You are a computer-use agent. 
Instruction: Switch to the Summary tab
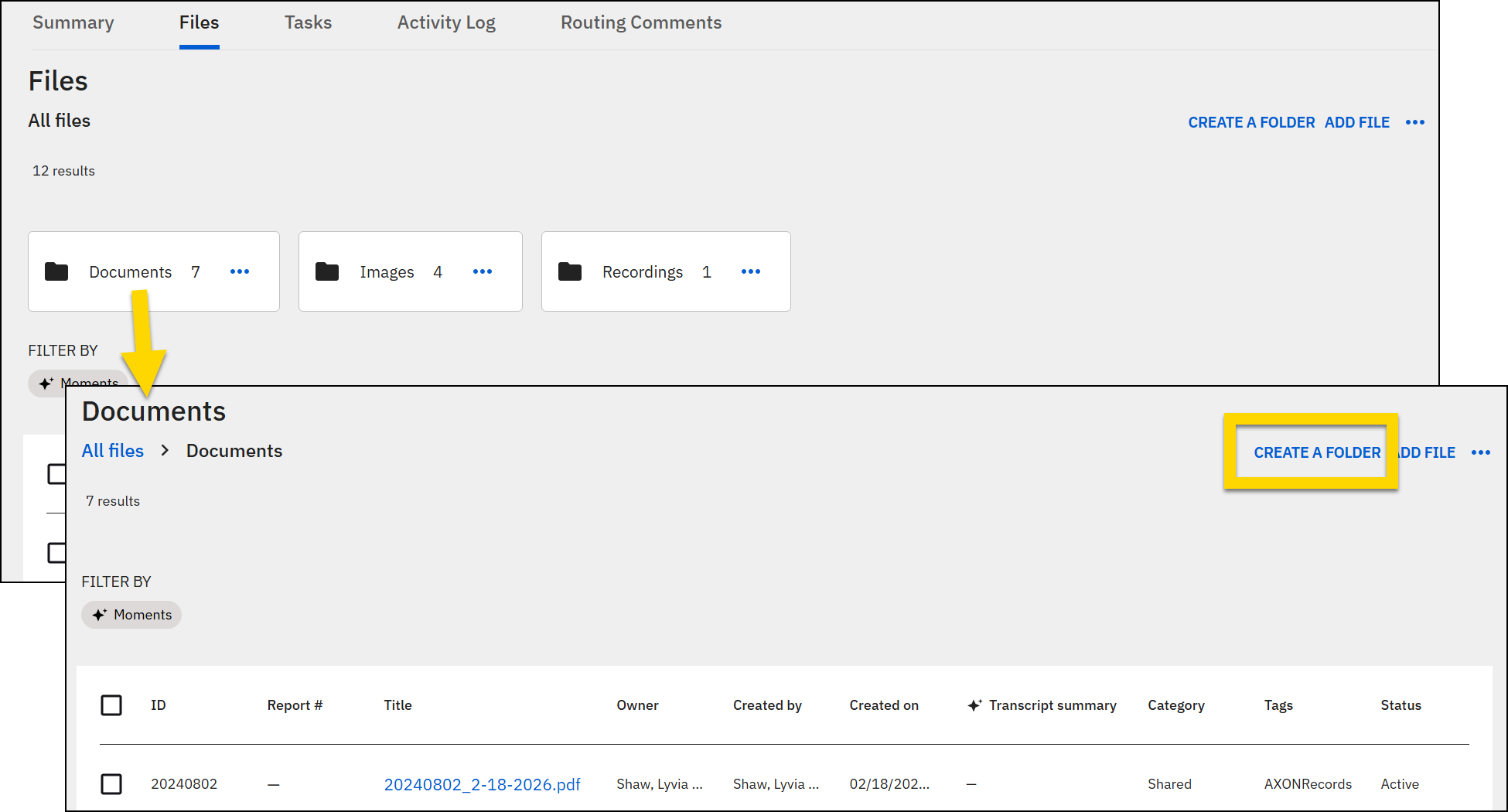pyautogui.click(x=73, y=22)
